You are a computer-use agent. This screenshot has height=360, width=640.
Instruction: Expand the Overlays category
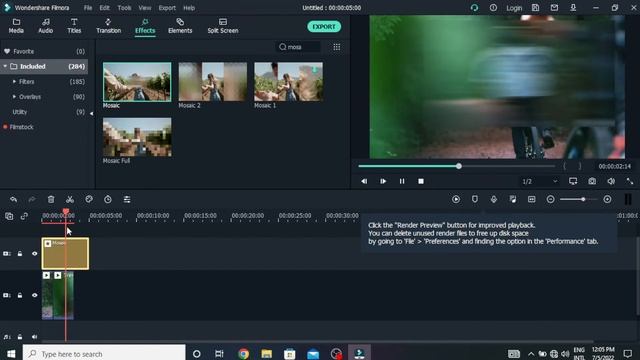14,97
